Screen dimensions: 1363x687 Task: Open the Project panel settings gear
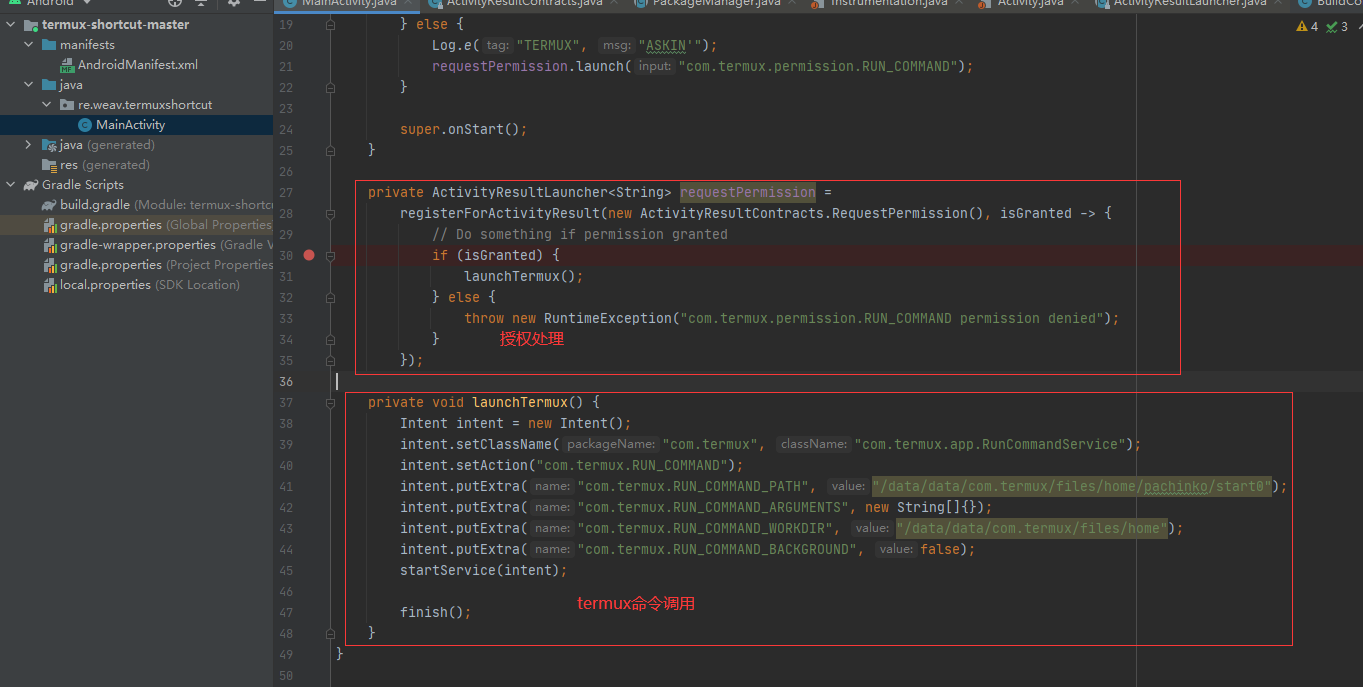point(232,4)
